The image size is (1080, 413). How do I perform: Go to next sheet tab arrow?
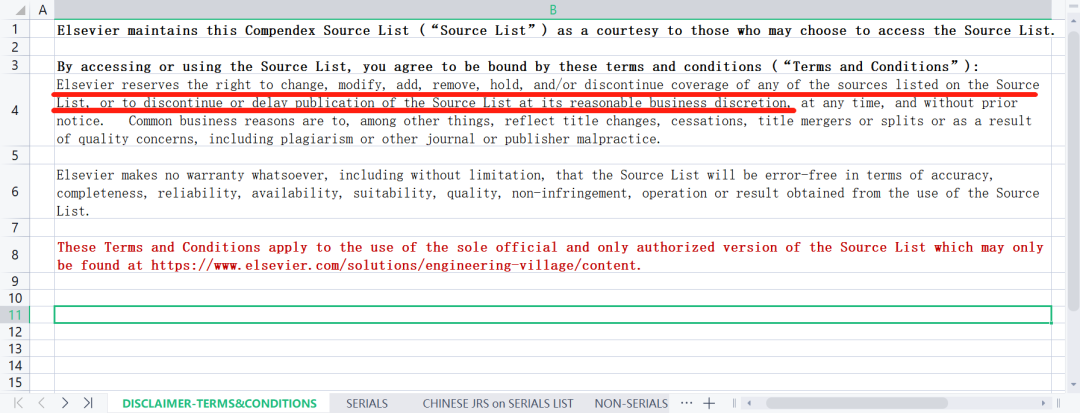[x=65, y=403]
